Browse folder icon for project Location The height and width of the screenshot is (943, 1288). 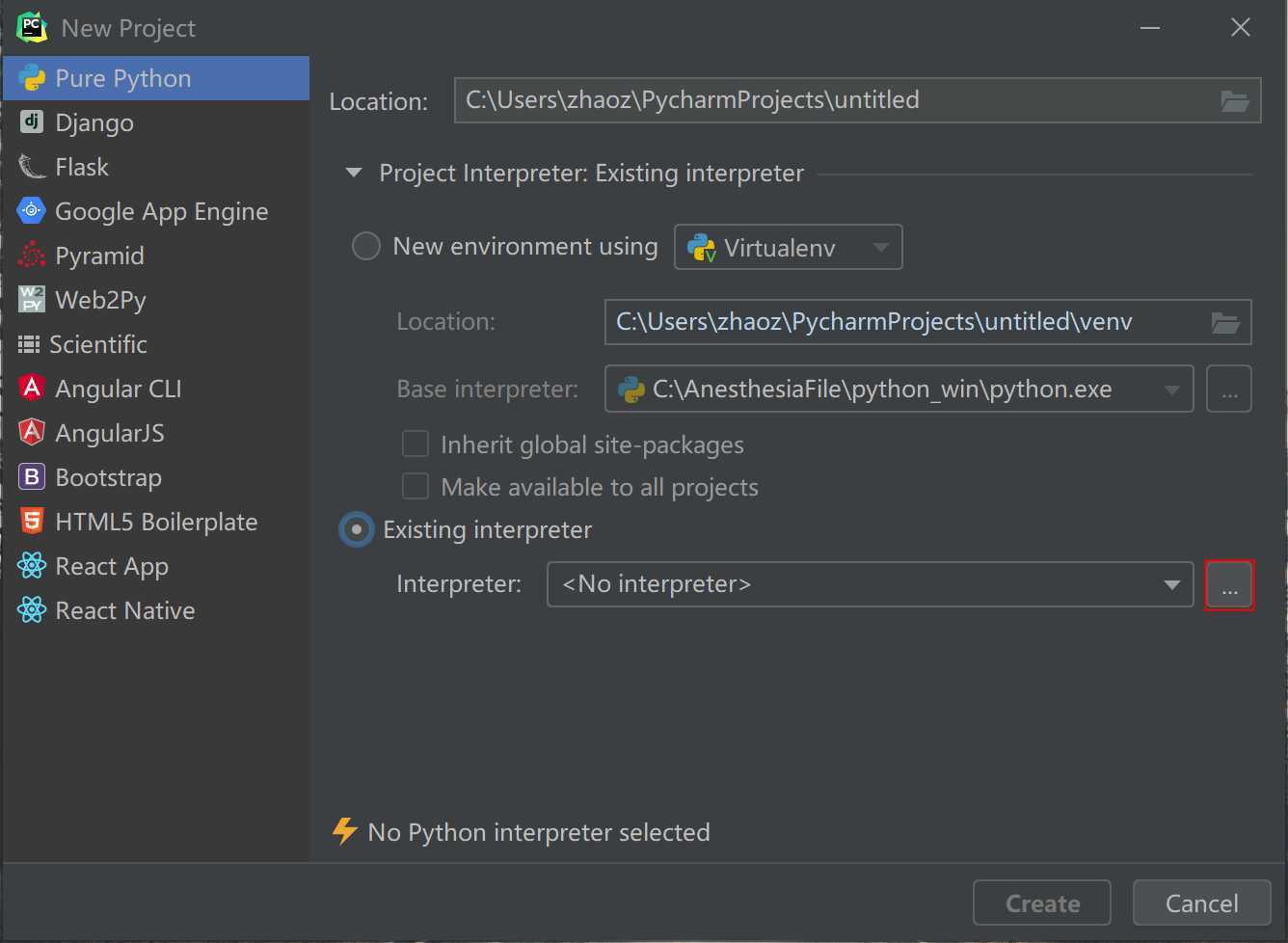click(1234, 100)
